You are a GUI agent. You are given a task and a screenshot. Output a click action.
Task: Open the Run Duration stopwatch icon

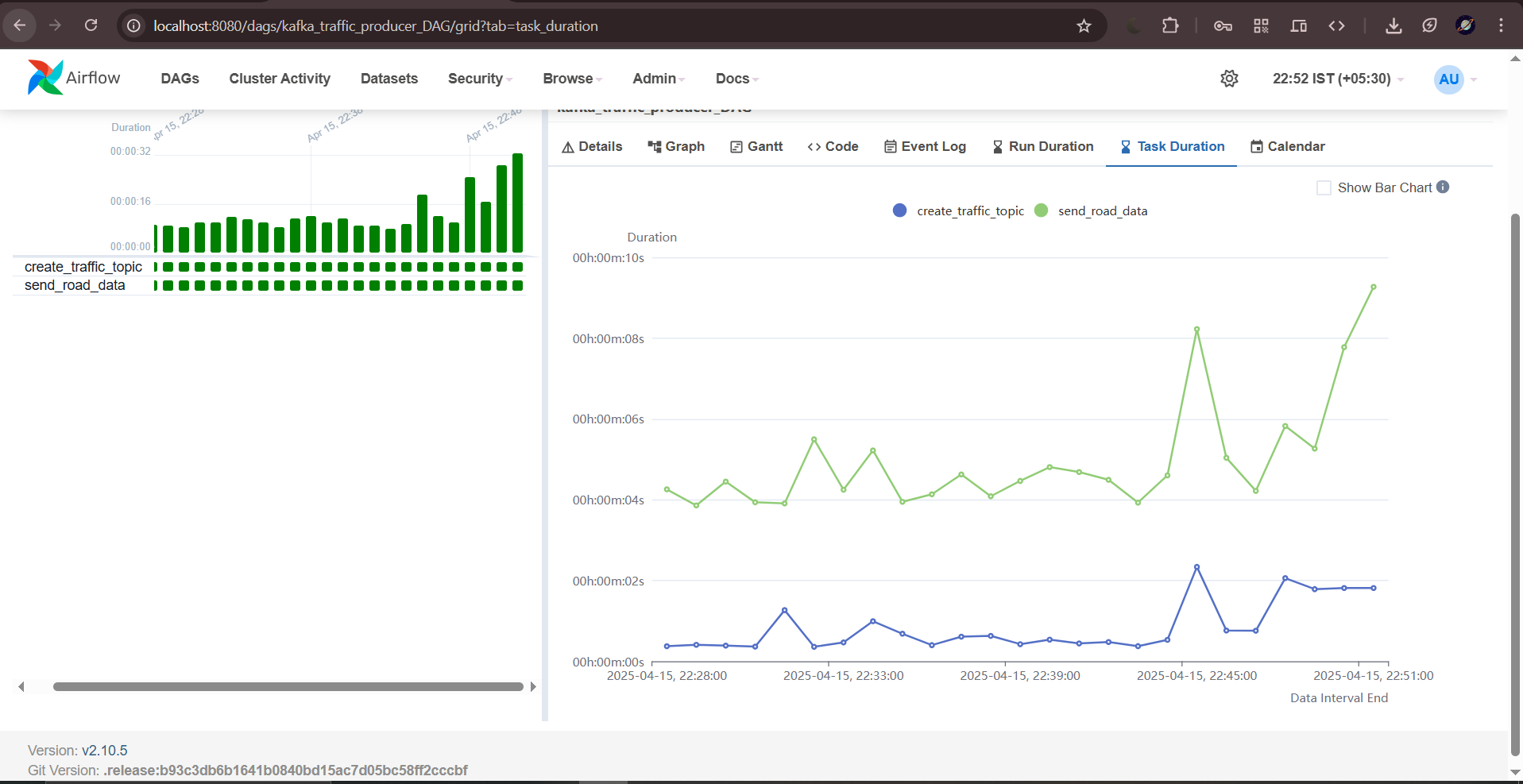click(1042, 146)
